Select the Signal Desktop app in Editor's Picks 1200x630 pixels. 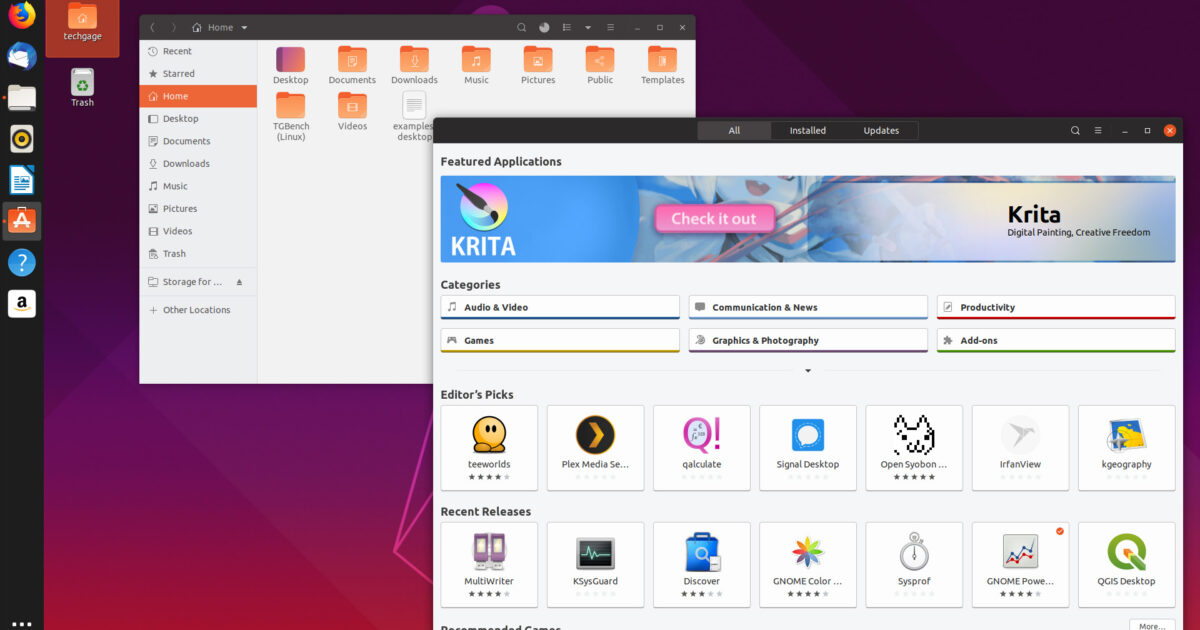click(x=807, y=447)
